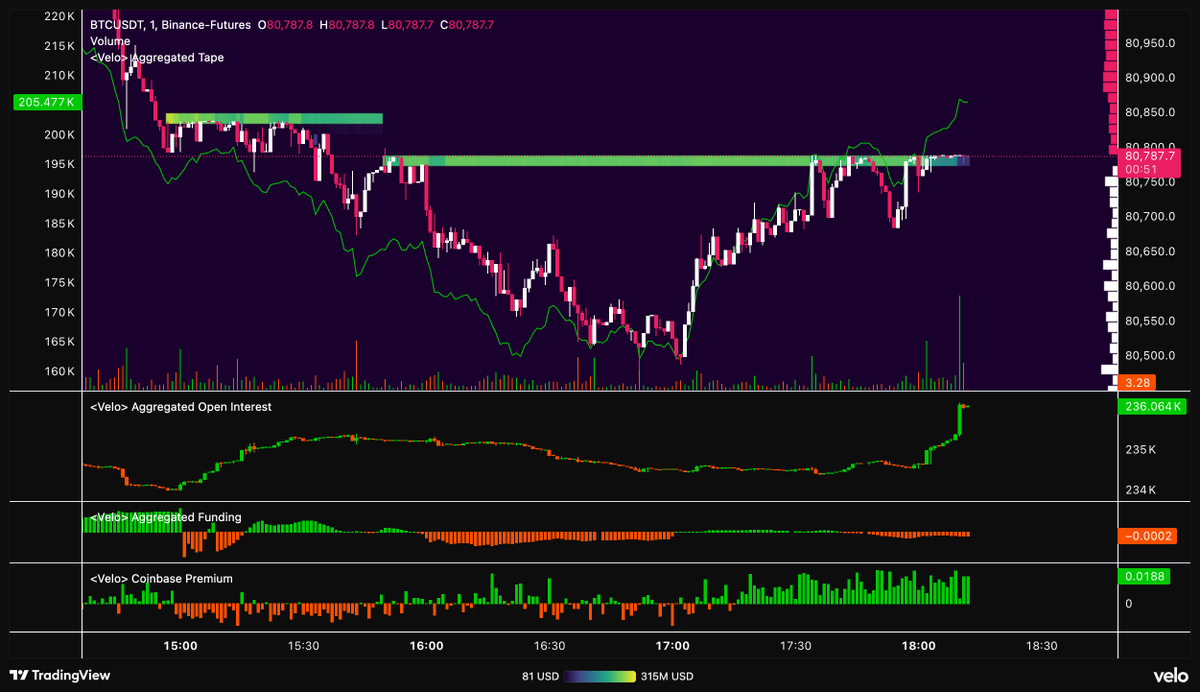Click the 315M USD legend maximum label

click(667, 676)
